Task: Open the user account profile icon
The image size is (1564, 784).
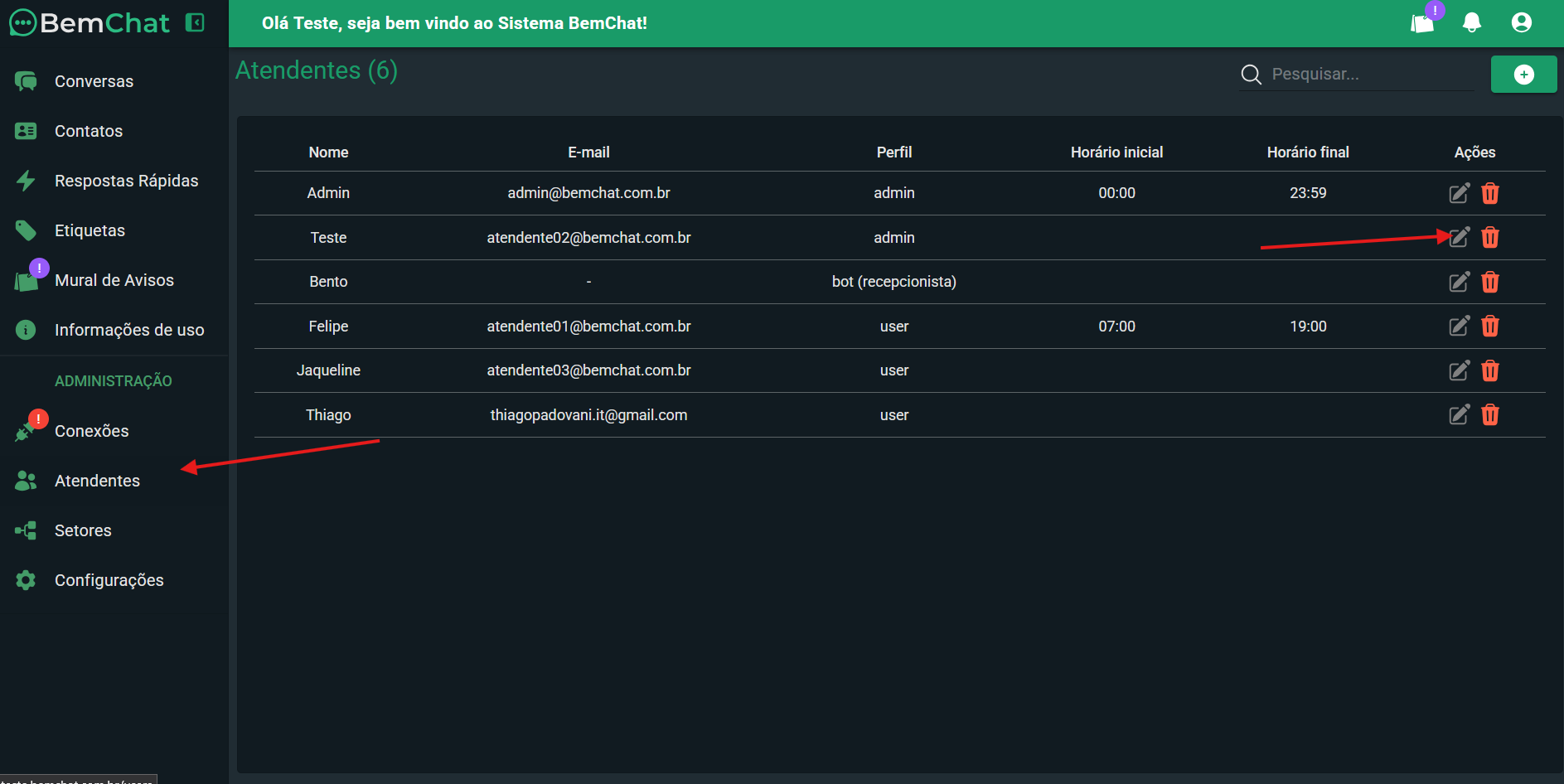Action: point(1521,22)
